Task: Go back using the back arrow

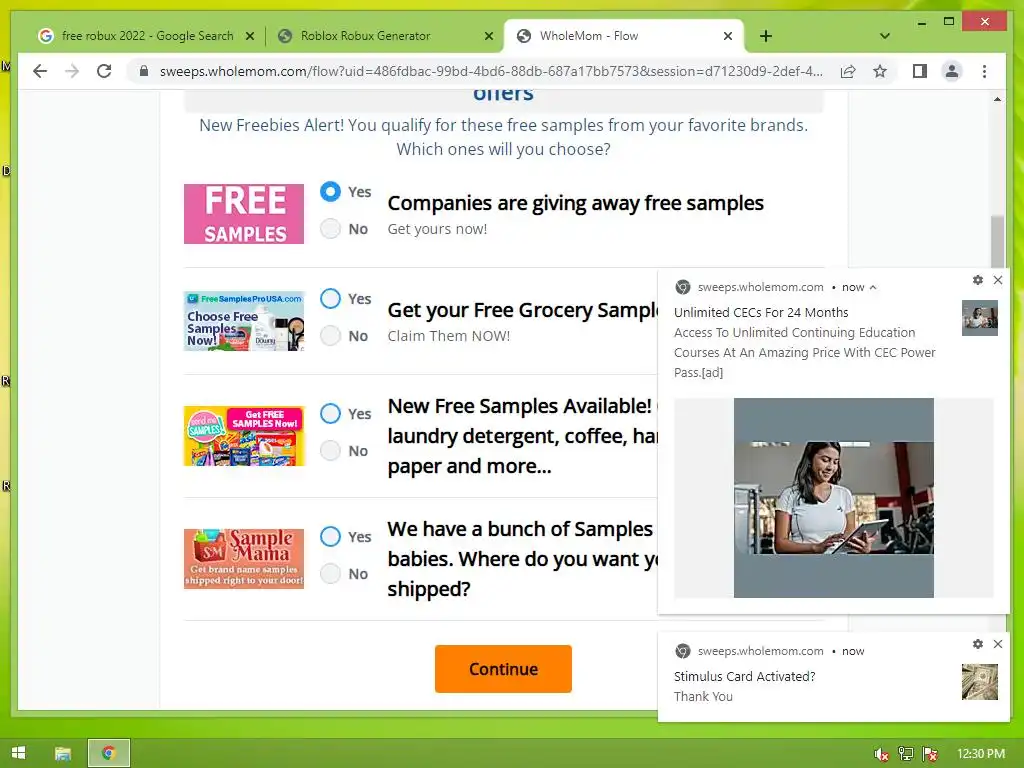Action: 40,71
